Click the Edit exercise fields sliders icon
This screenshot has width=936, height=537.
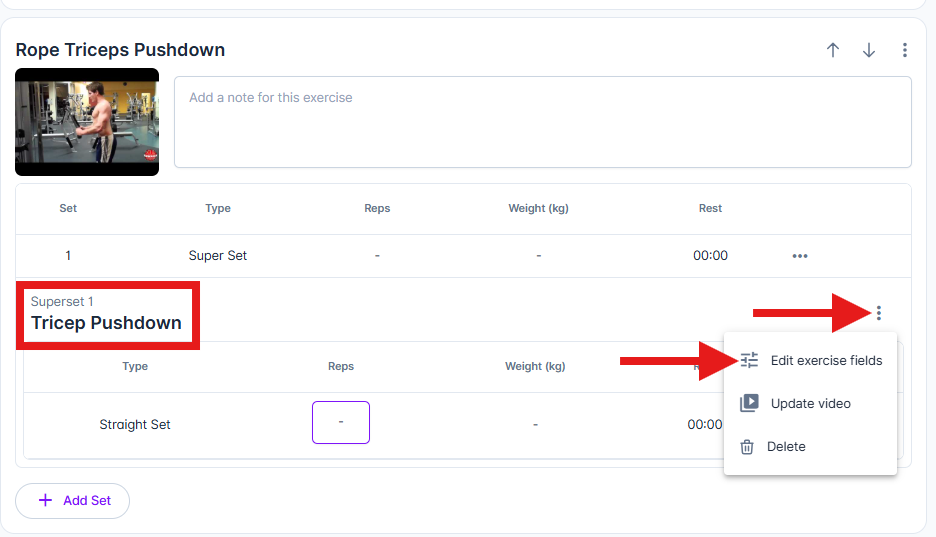749,360
